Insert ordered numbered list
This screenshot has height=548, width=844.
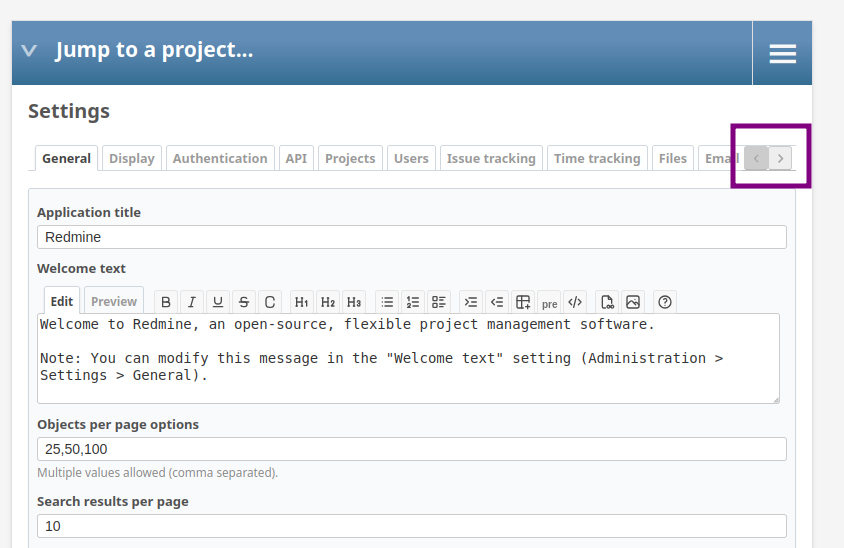click(x=413, y=302)
